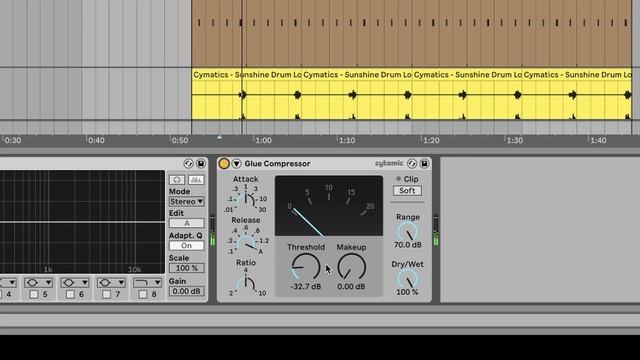
Task: Click the Glue Compressor title bar
Action: (x=324, y=164)
